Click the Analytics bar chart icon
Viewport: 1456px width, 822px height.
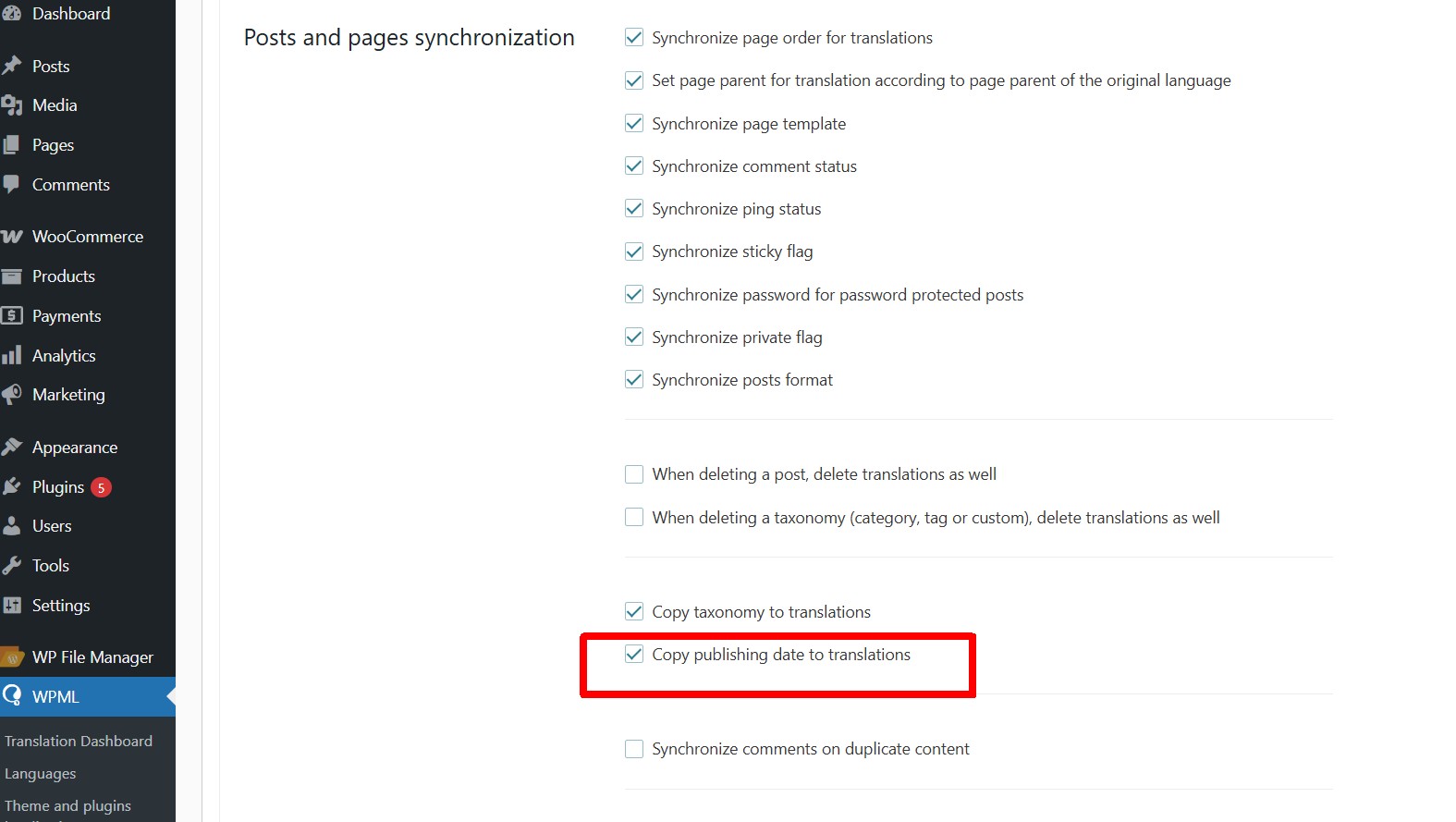(x=12, y=355)
